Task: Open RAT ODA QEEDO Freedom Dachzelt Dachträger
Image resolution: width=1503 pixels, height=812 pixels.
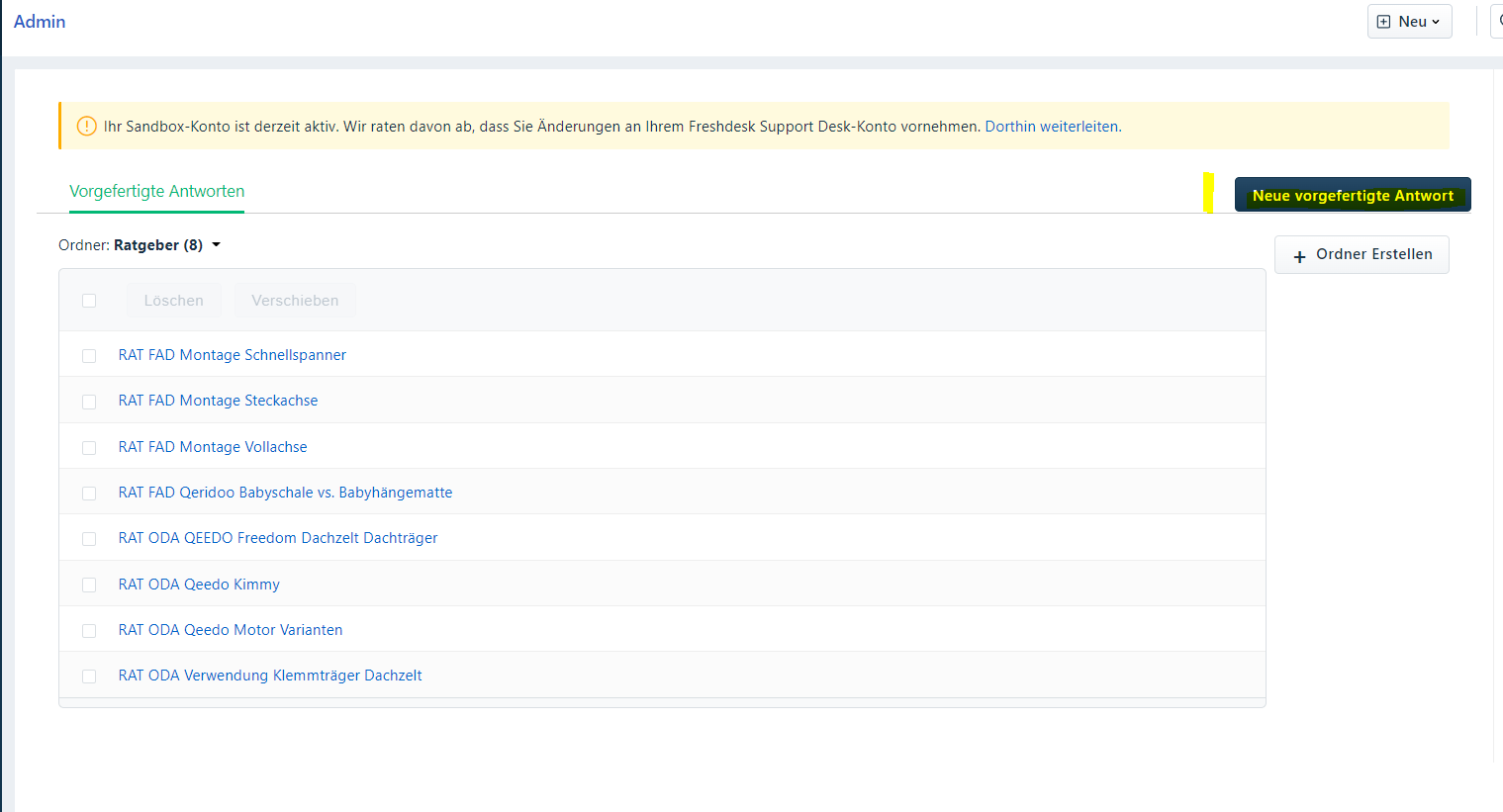Action: click(x=277, y=538)
